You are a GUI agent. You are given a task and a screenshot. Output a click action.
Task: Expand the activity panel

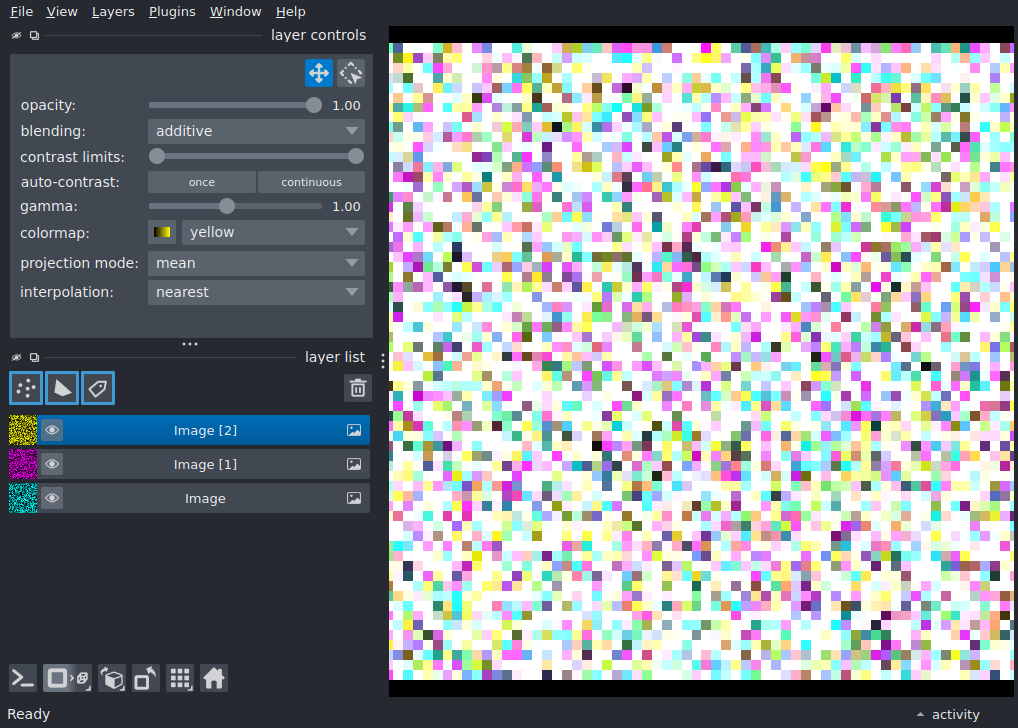(x=948, y=714)
